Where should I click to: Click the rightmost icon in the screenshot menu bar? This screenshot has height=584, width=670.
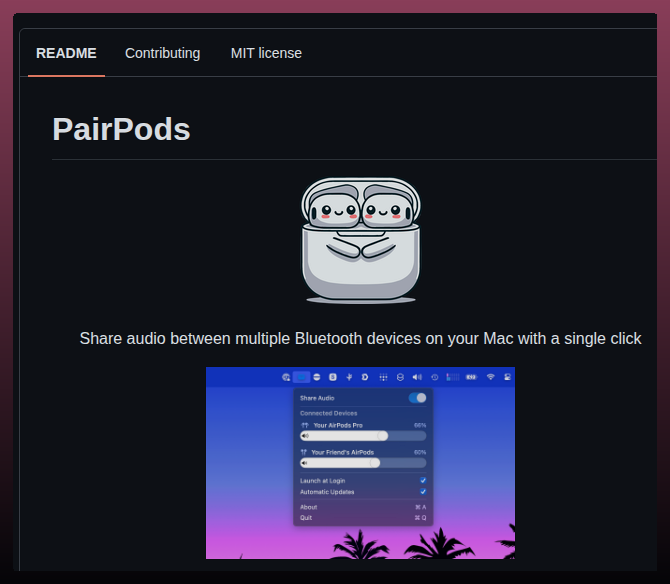click(507, 377)
